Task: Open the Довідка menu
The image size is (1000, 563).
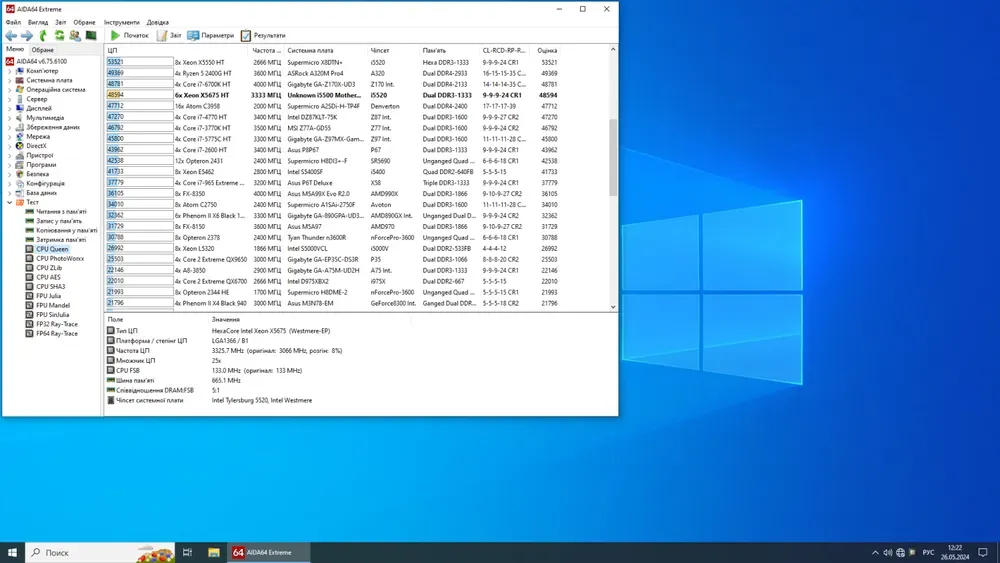Action: (158, 22)
